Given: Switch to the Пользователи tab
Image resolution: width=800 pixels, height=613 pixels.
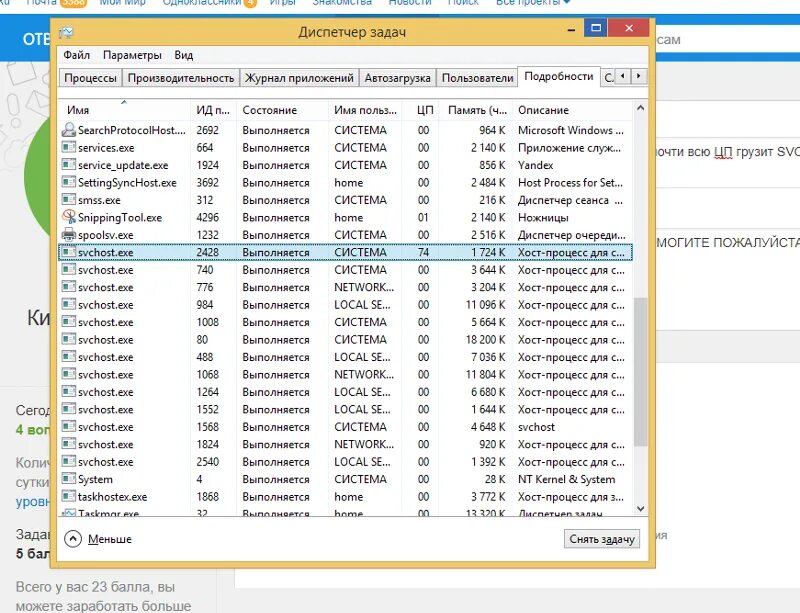Looking at the screenshot, I should tap(477, 78).
